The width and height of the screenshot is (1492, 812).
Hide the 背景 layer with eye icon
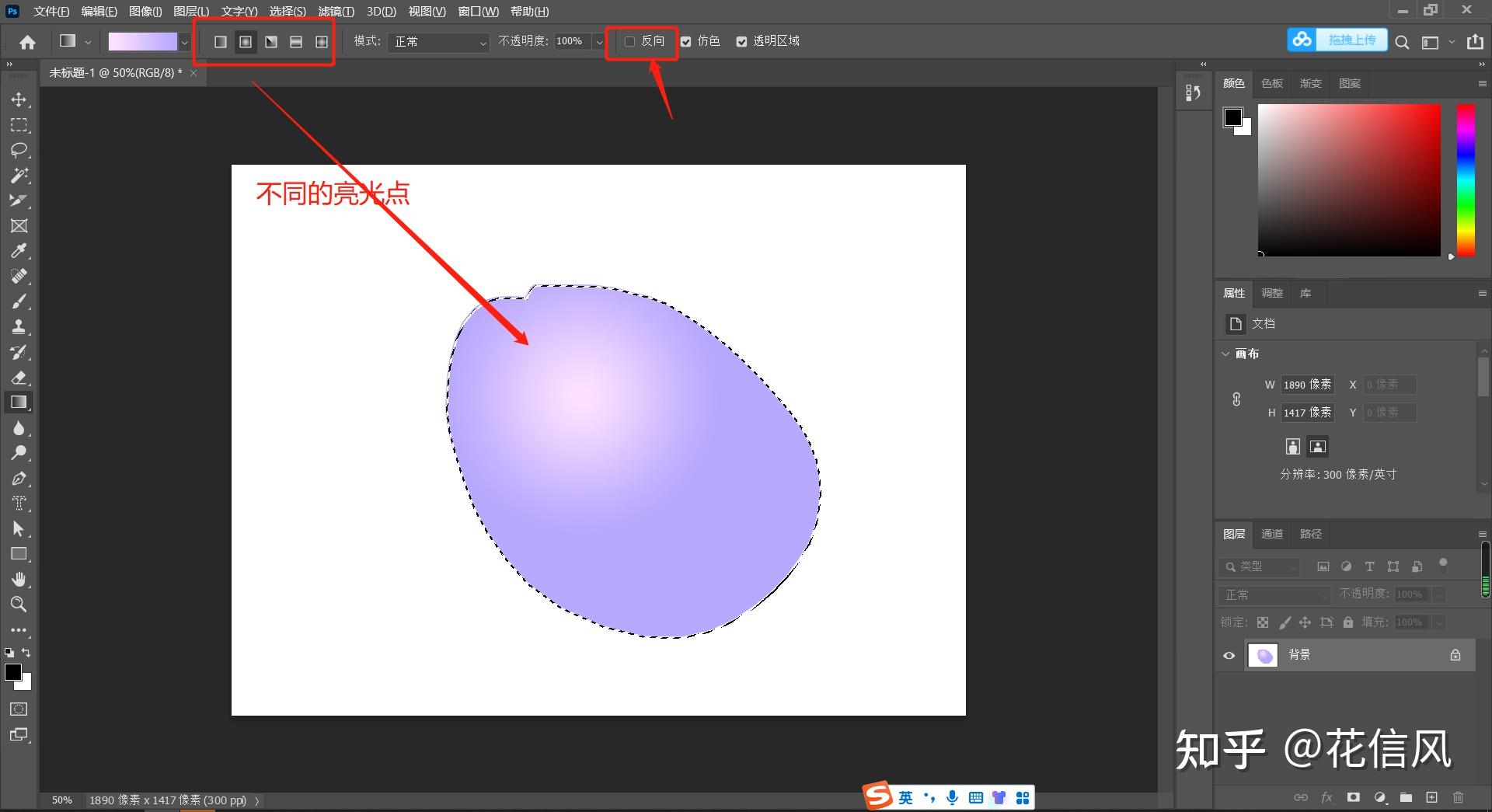tap(1229, 655)
